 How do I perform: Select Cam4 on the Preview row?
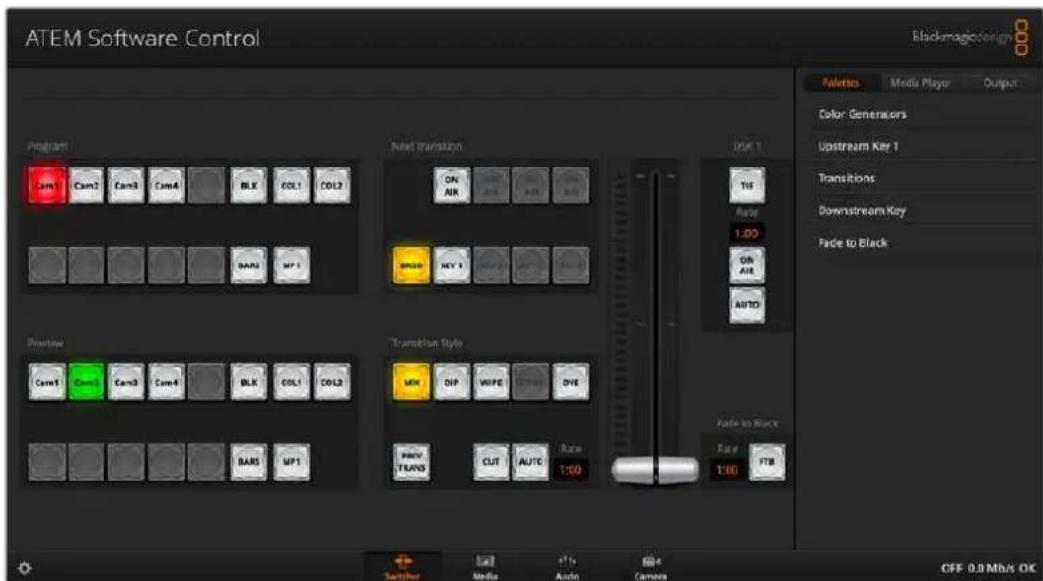coord(166,382)
